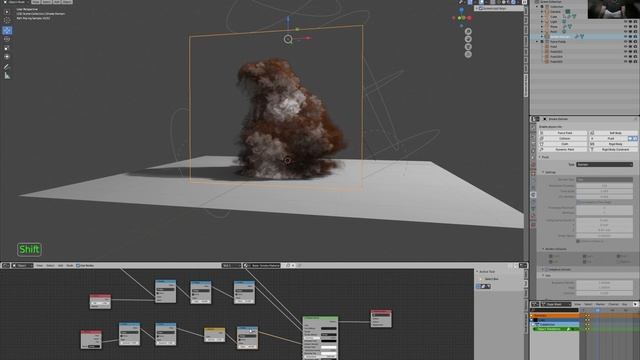Click the Rigid Body Constraint button
Image resolution: width=640 pixels, height=360 pixels.
point(613,149)
